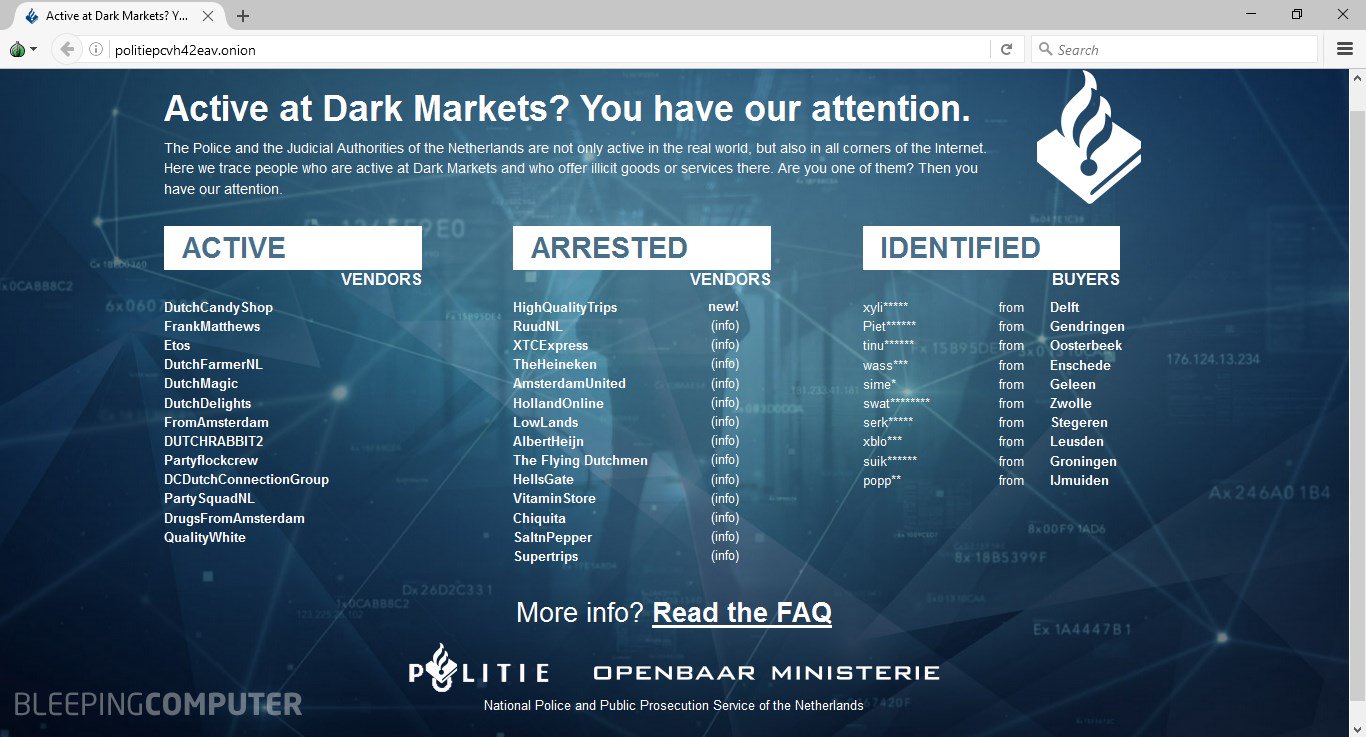Open info link for RuudNL
This screenshot has height=737, width=1366.
(x=725, y=326)
